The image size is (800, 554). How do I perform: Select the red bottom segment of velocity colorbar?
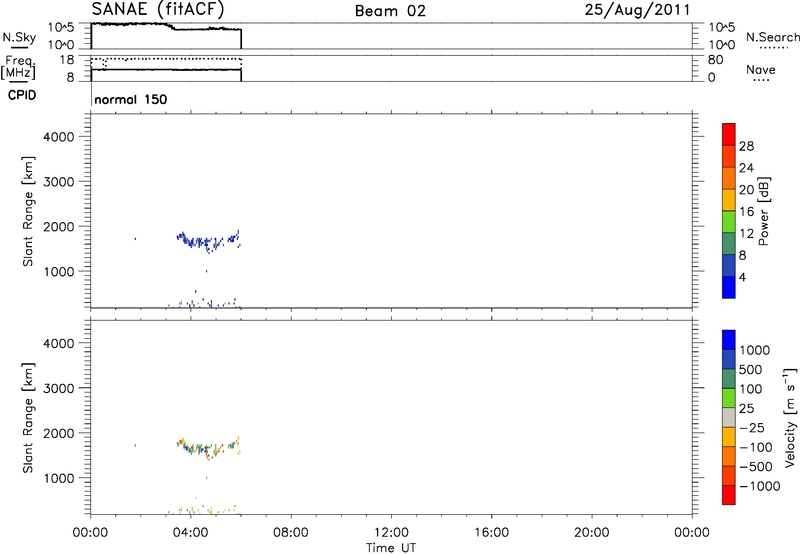(729, 495)
